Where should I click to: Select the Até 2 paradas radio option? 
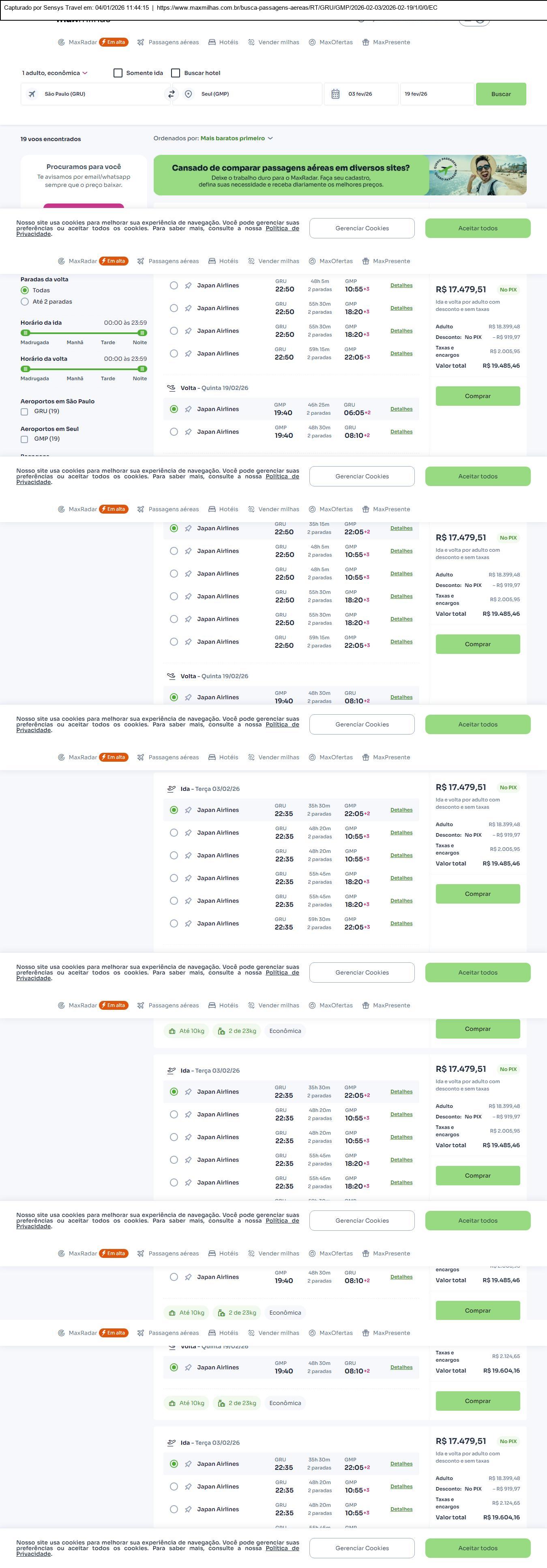(x=25, y=302)
